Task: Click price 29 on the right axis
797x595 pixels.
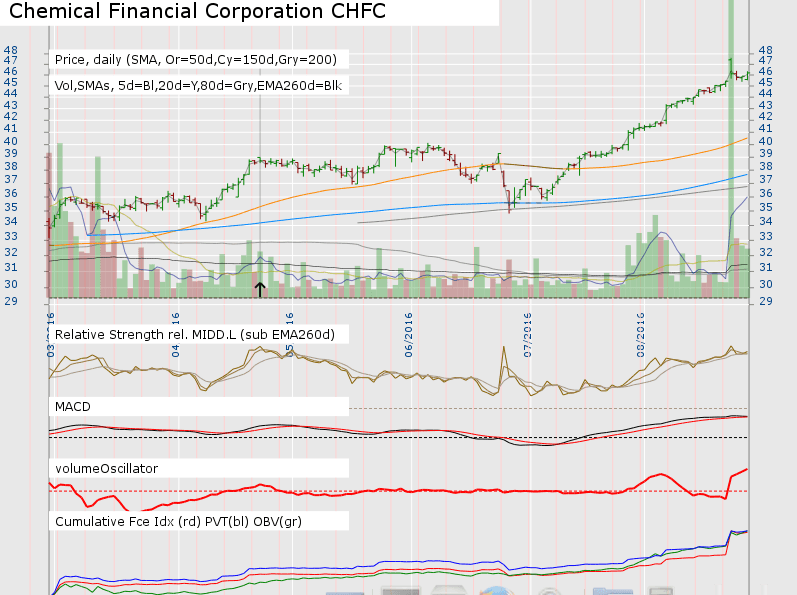Action: tap(765, 301)
